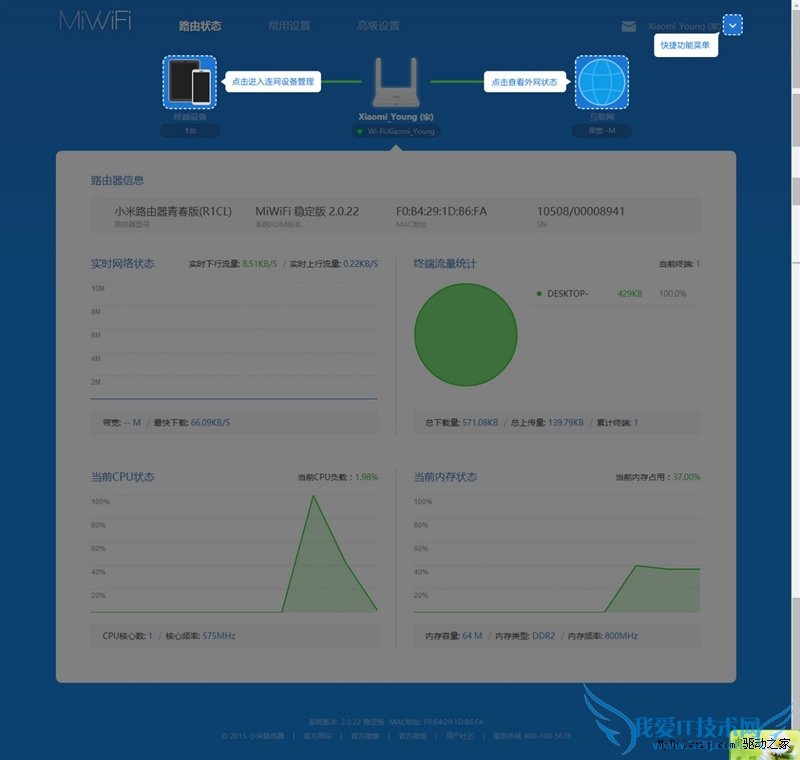
Task: Click the 快捷功能菜单 tooltip
Action: pyautogui.click(x=685, y=45)
